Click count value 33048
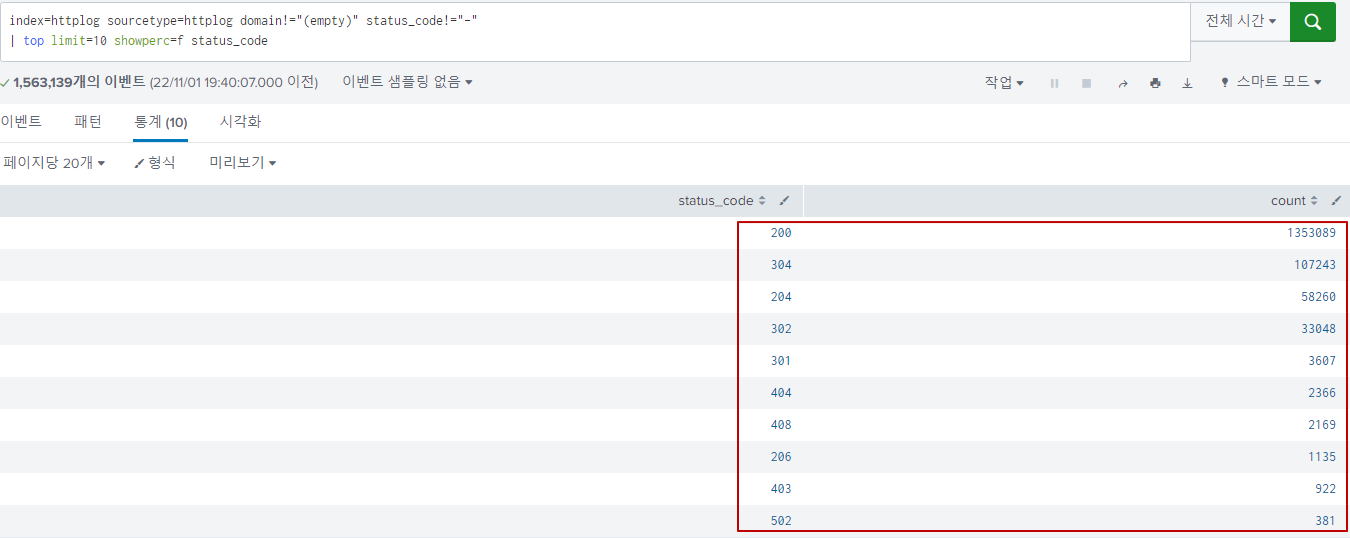This screenshot has height=538, width=1350. point(1318,329)
